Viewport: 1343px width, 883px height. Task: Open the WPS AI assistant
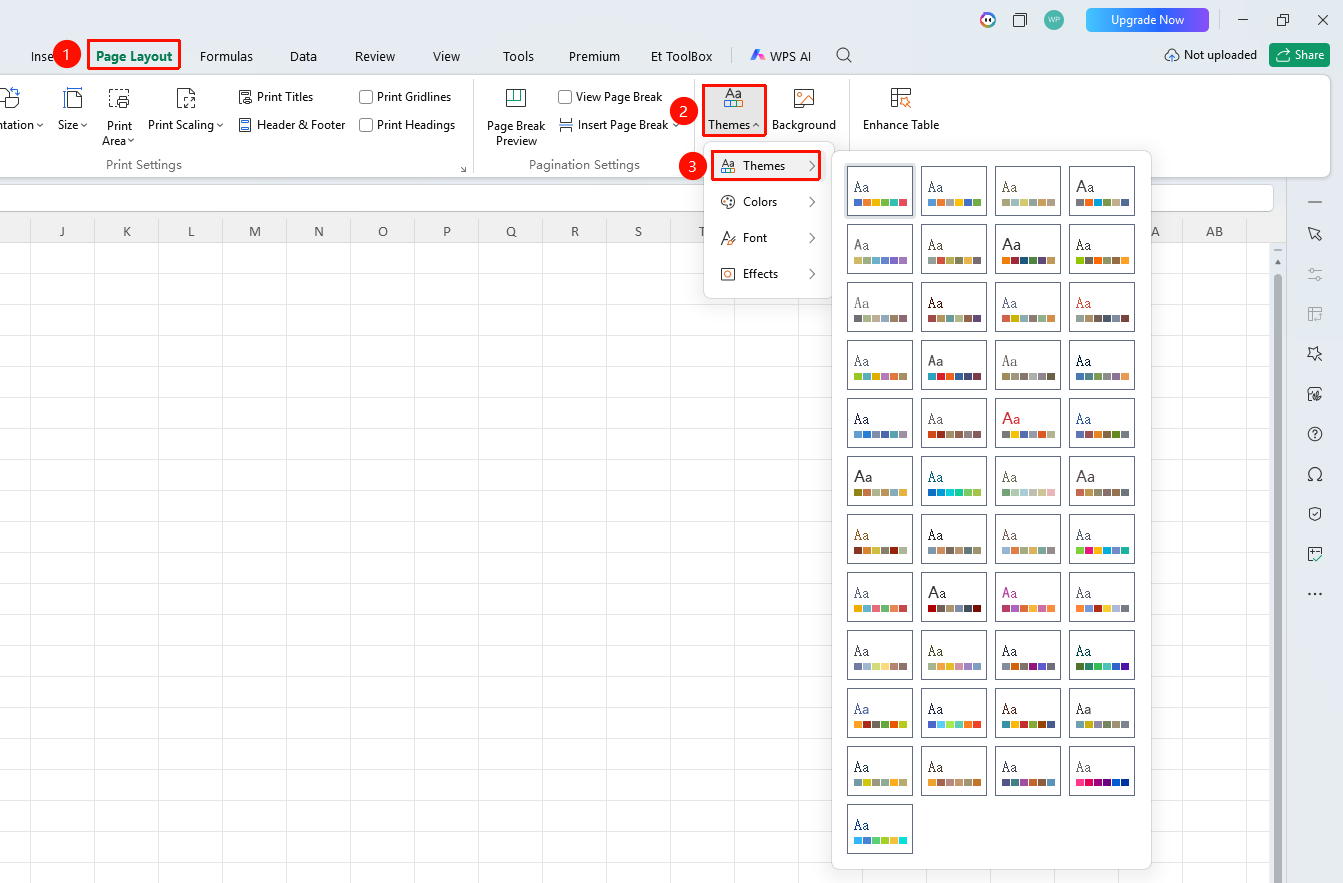pyautogui.click(x=781, y=56)
